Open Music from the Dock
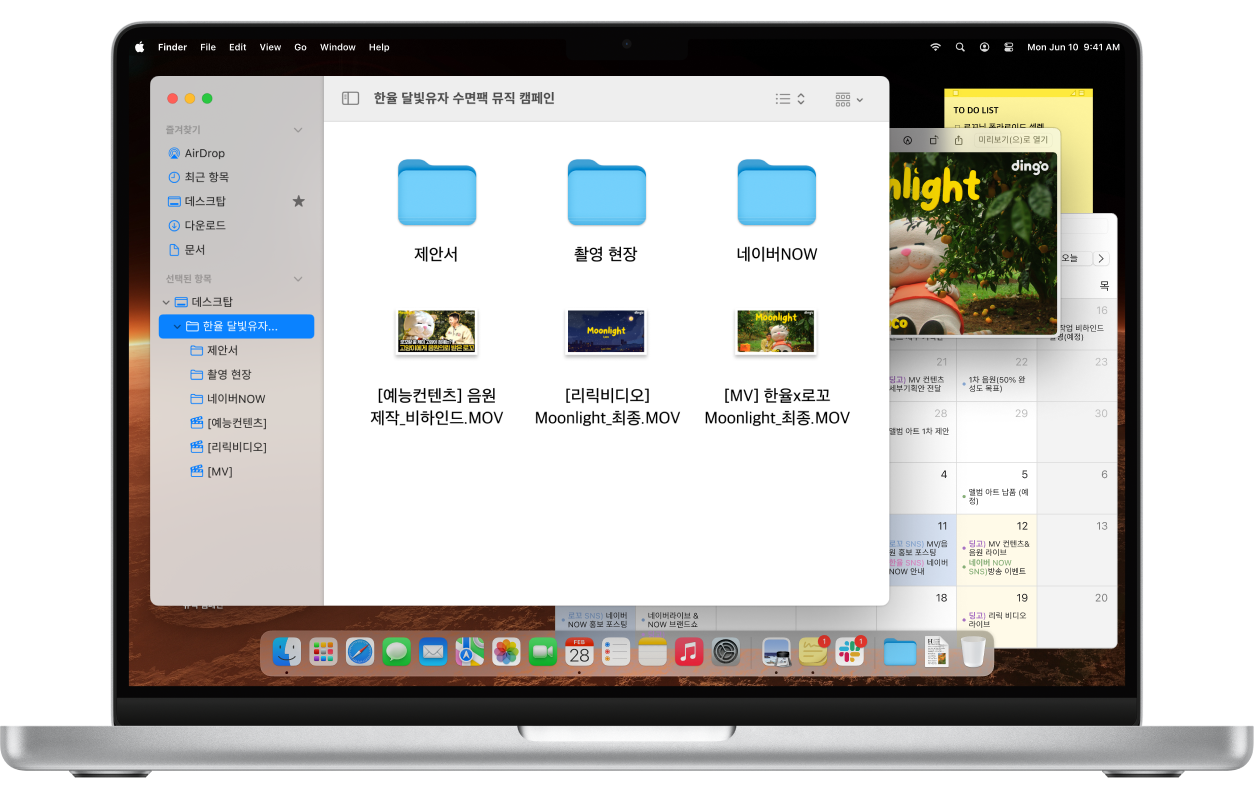1254x786 pixels. coord(688,652)
